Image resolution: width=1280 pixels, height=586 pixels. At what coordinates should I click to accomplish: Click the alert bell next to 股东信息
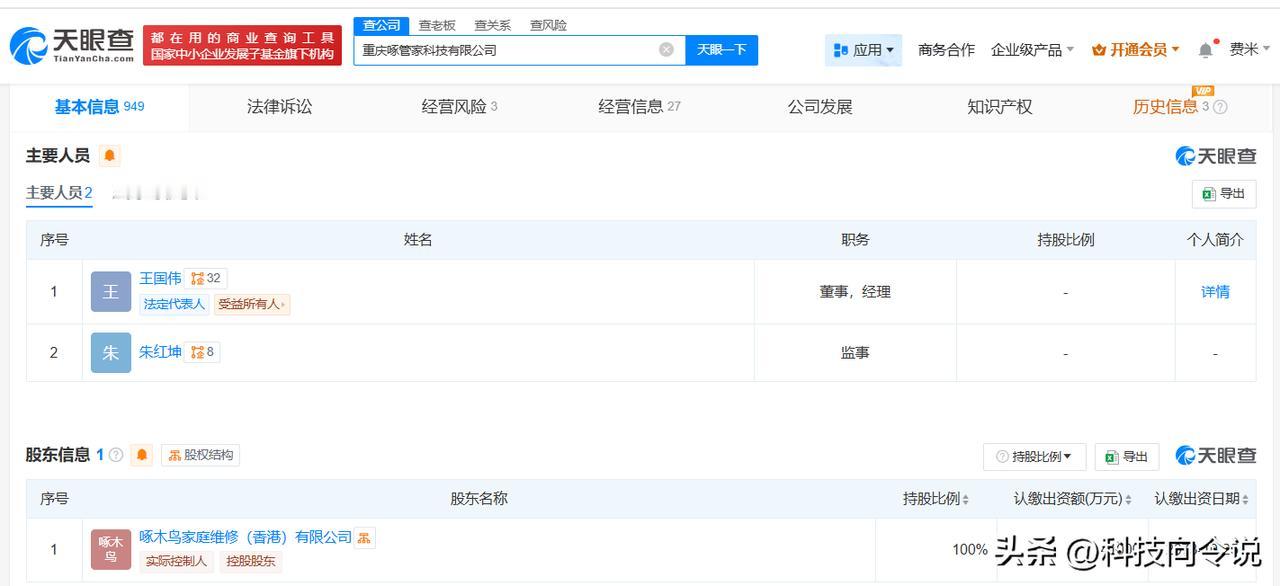pos(142,455)
